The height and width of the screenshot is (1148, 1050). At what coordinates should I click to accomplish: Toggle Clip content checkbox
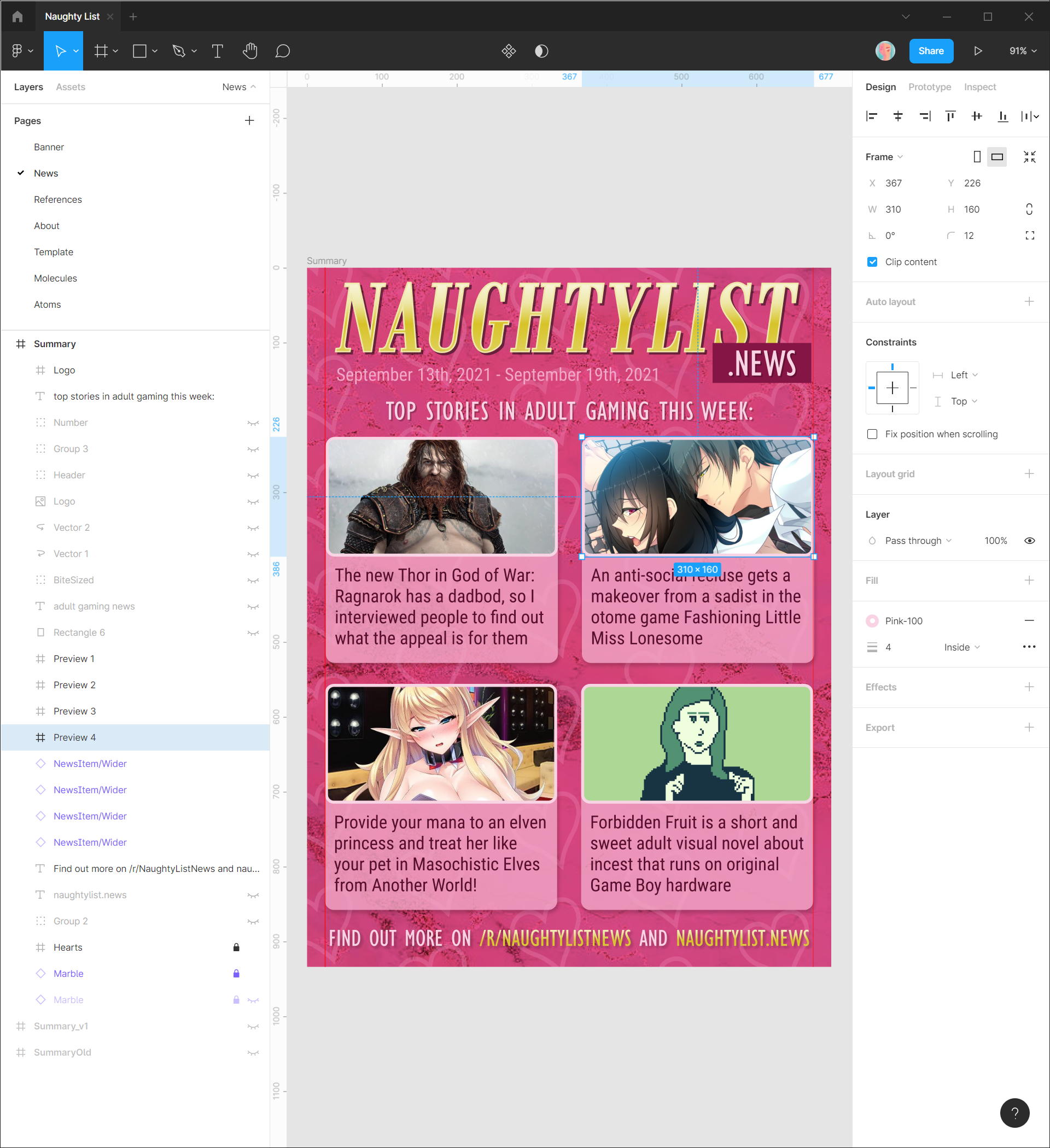[x=872, y=261]
